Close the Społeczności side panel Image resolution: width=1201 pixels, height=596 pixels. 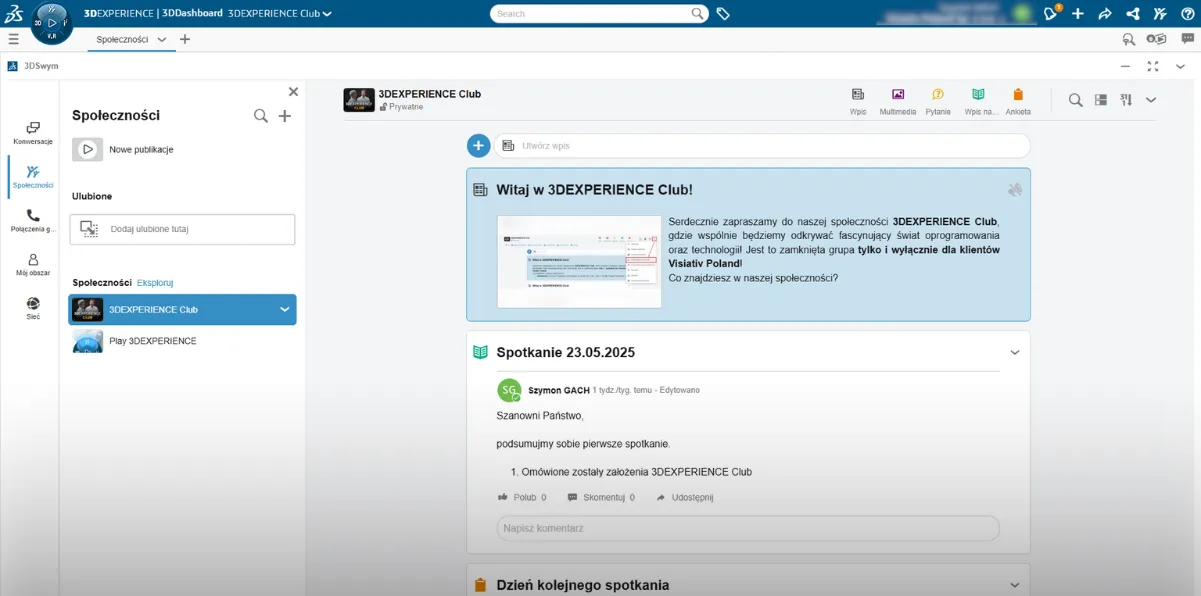(x=293, y=92)
